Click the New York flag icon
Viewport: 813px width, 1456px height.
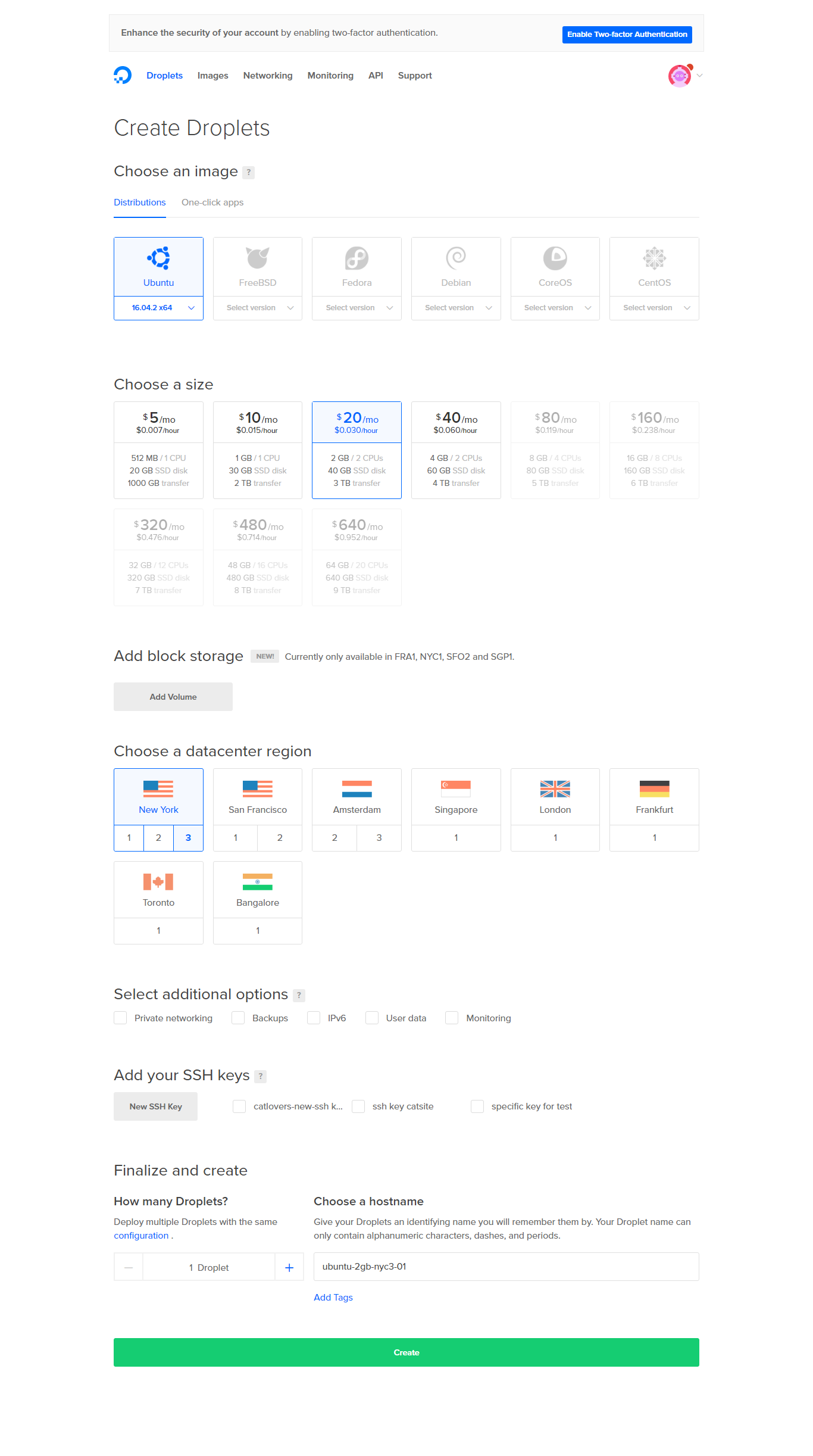(x=158, y=789)
